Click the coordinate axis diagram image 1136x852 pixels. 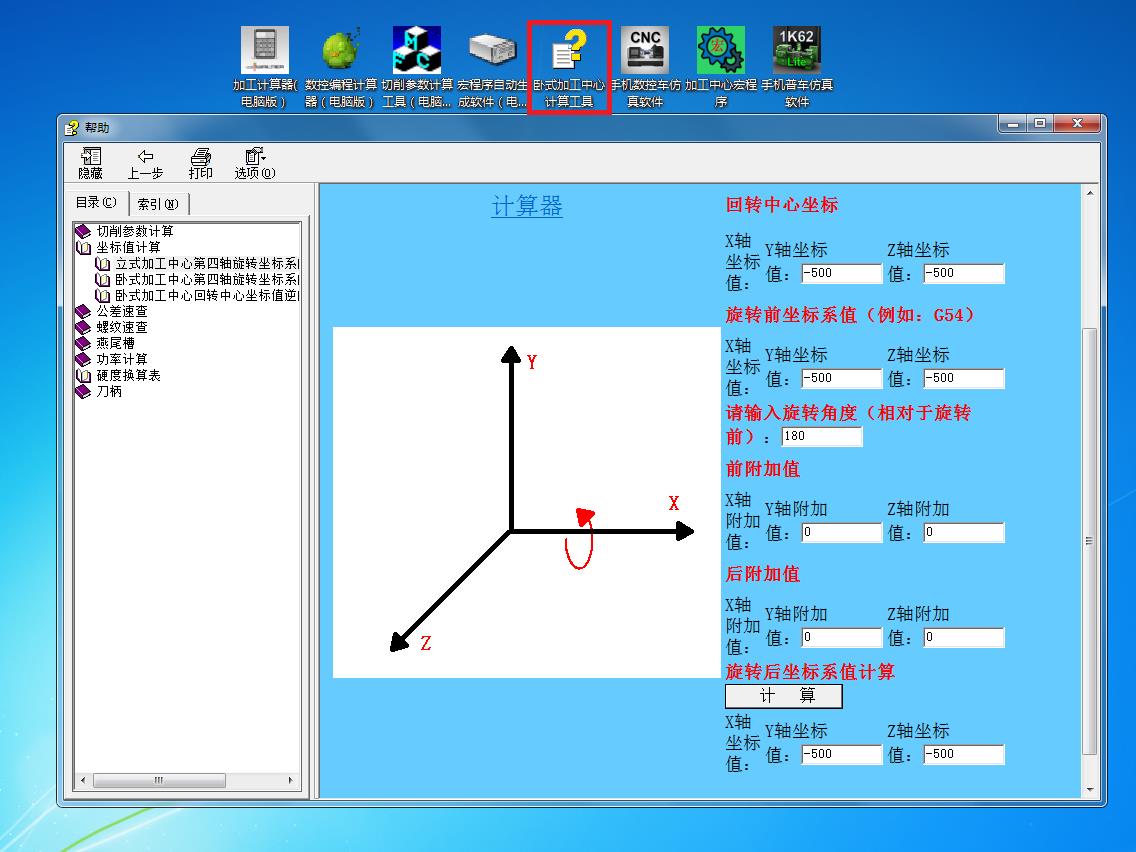point(527,502)
